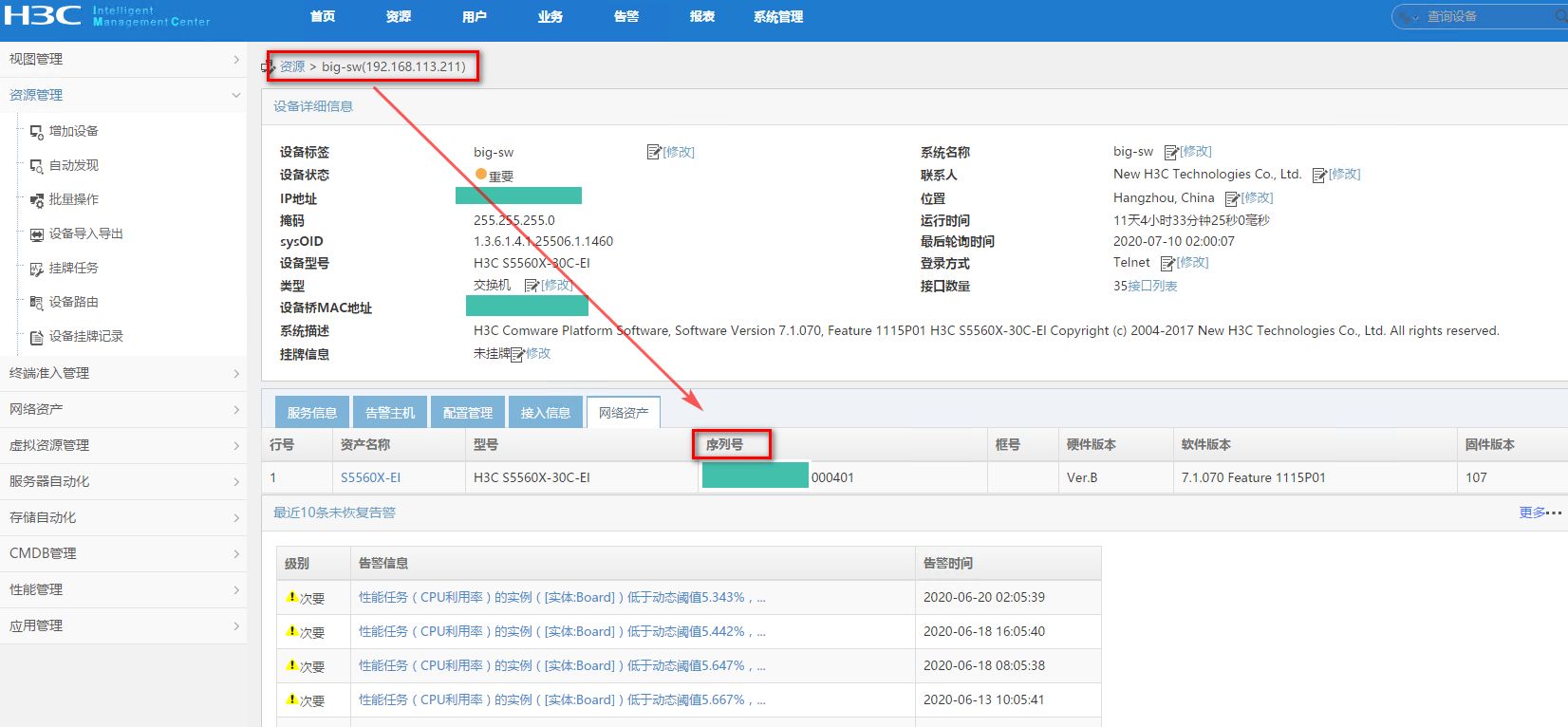Viewport: 1568px width, 727px height.
Task: Open the alarm with threshold 5.442%
Action: click(x=562, y=631)
